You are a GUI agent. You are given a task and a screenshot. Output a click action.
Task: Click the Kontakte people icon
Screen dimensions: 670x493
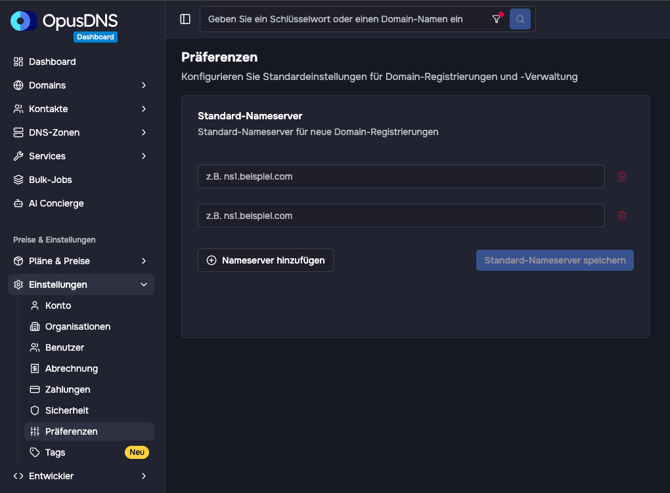pyautogui.click(x=18, y=109)
